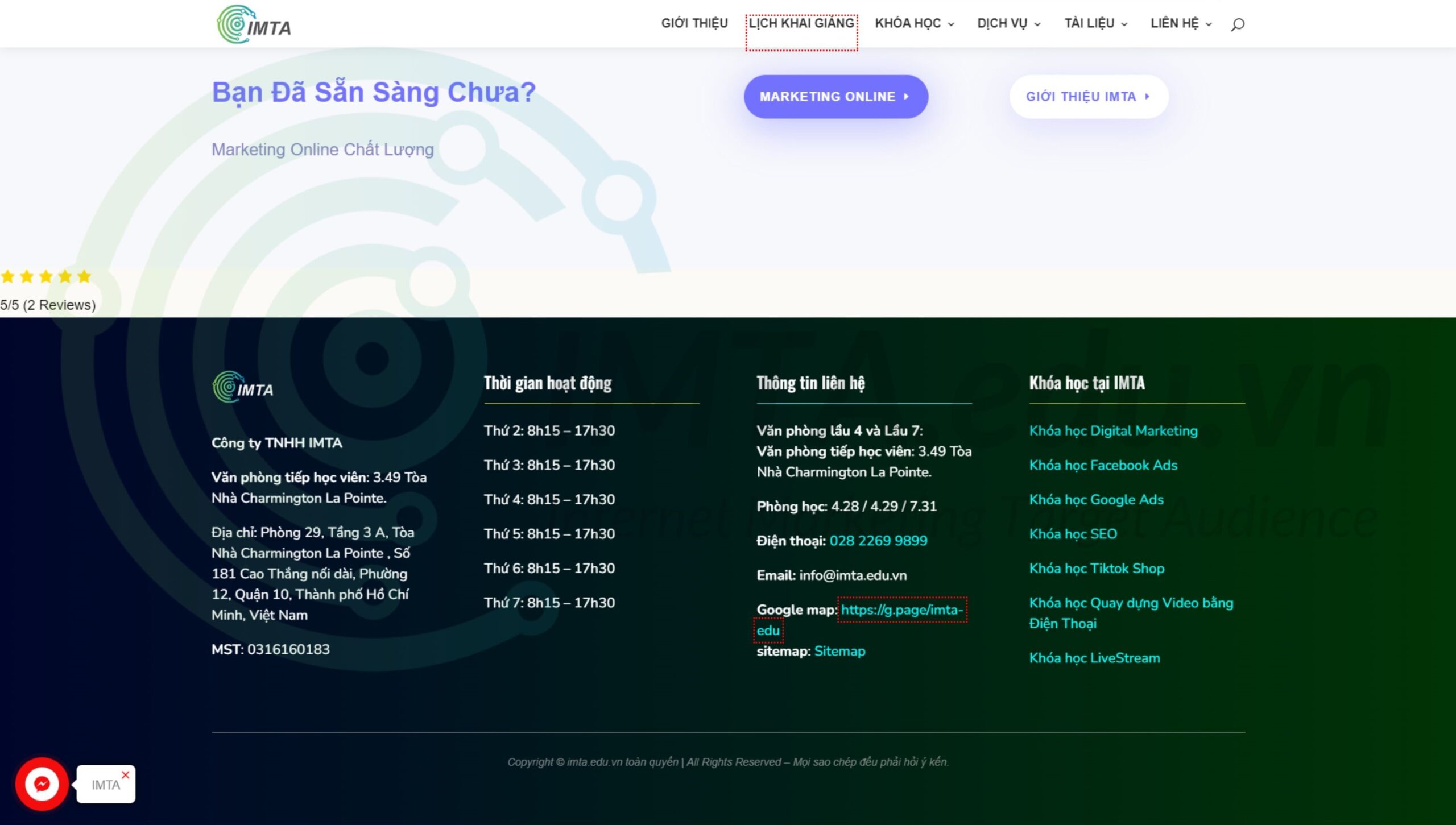Open the red Messenger chat bubble

click(42, 784)
